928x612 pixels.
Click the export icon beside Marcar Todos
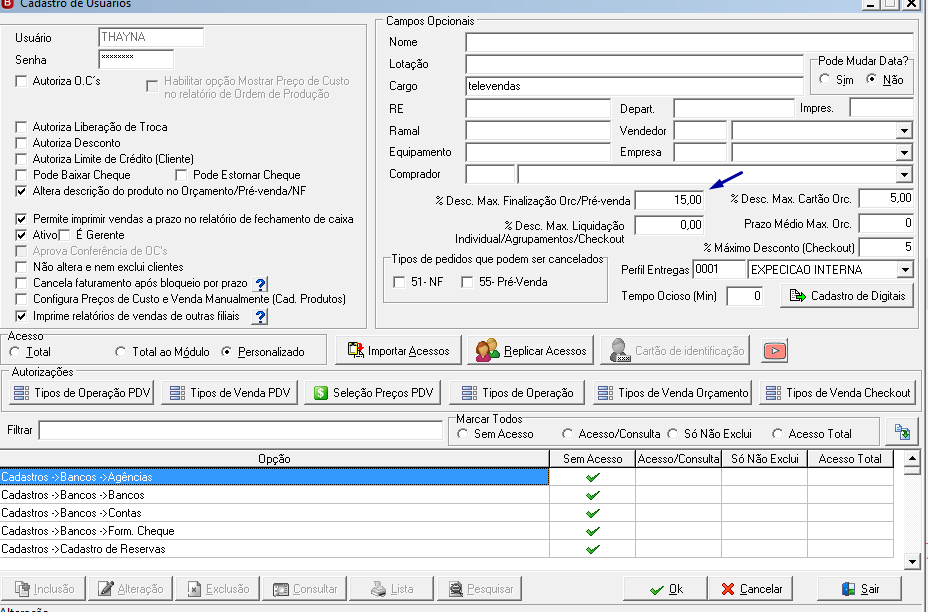click(902, 431)
